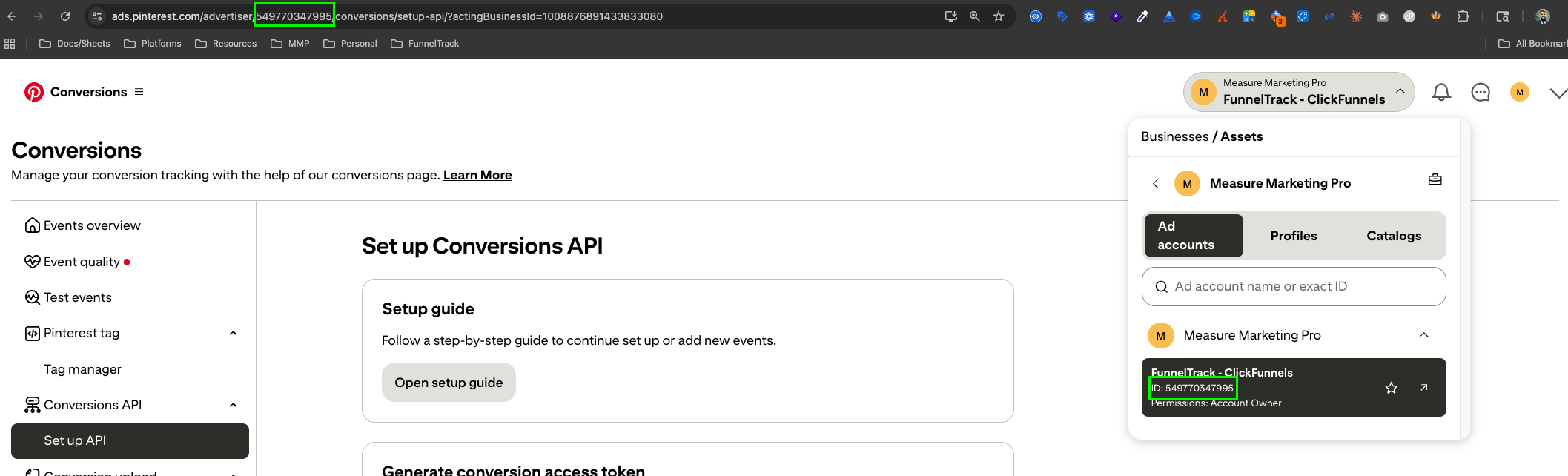
Task: Open the browser extensions puzzle icon
Action: click(1463, 16)
